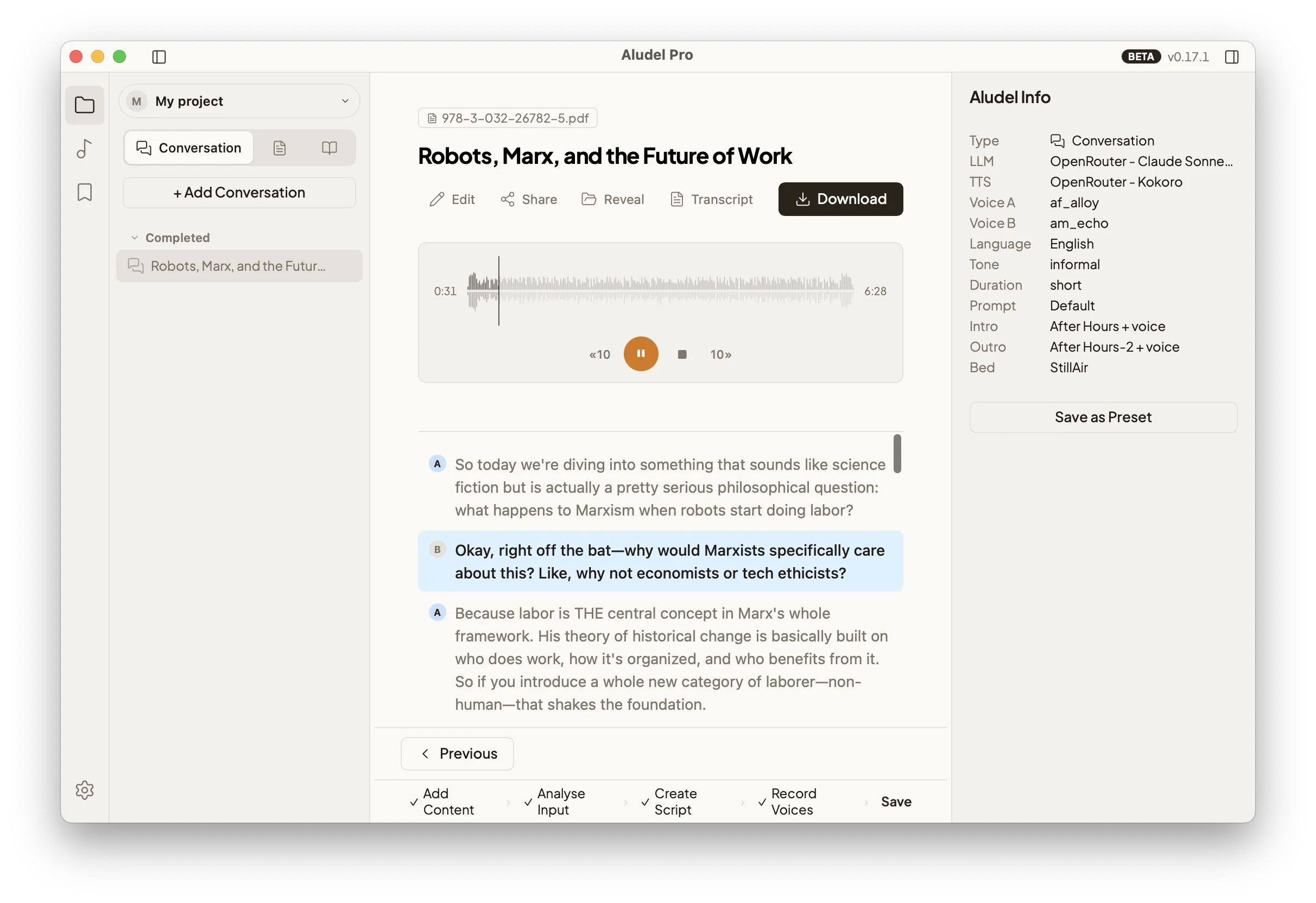The width and height of the screenshot is (1316, 903).
Task: Stop audio playback
Action: [x=682, y=355]
